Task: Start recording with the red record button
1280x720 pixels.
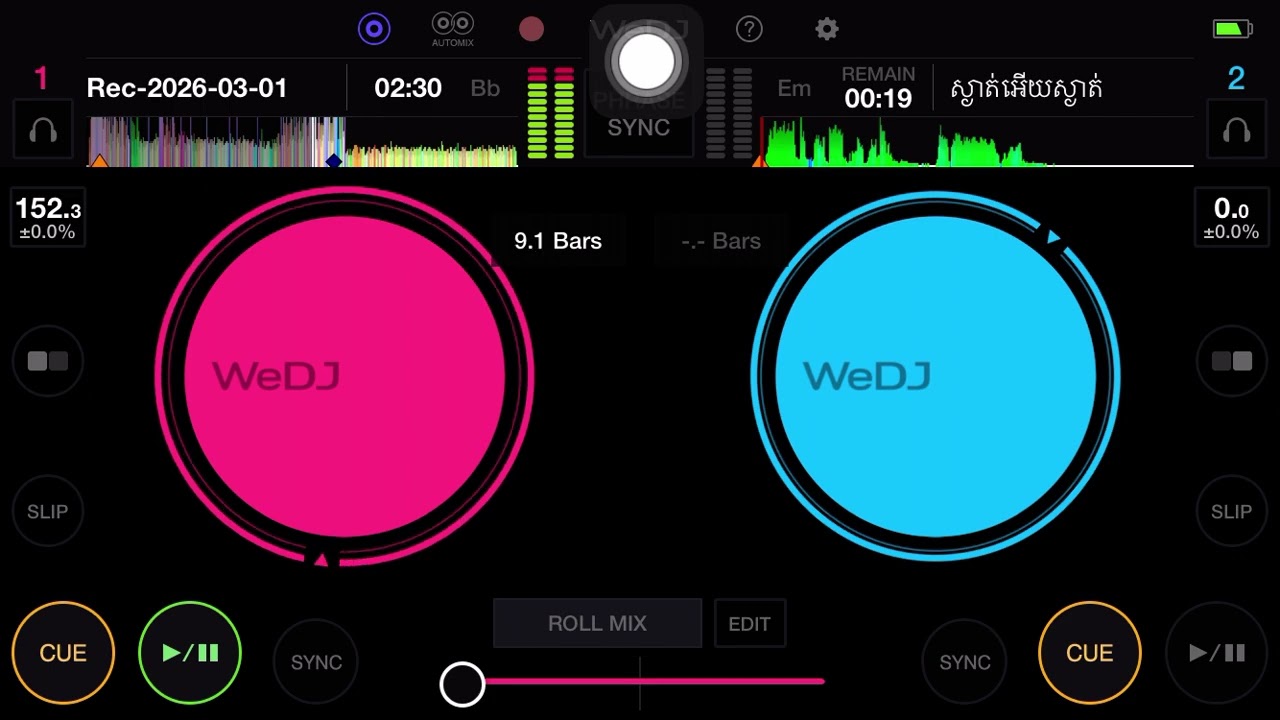Action: [531, 29]
